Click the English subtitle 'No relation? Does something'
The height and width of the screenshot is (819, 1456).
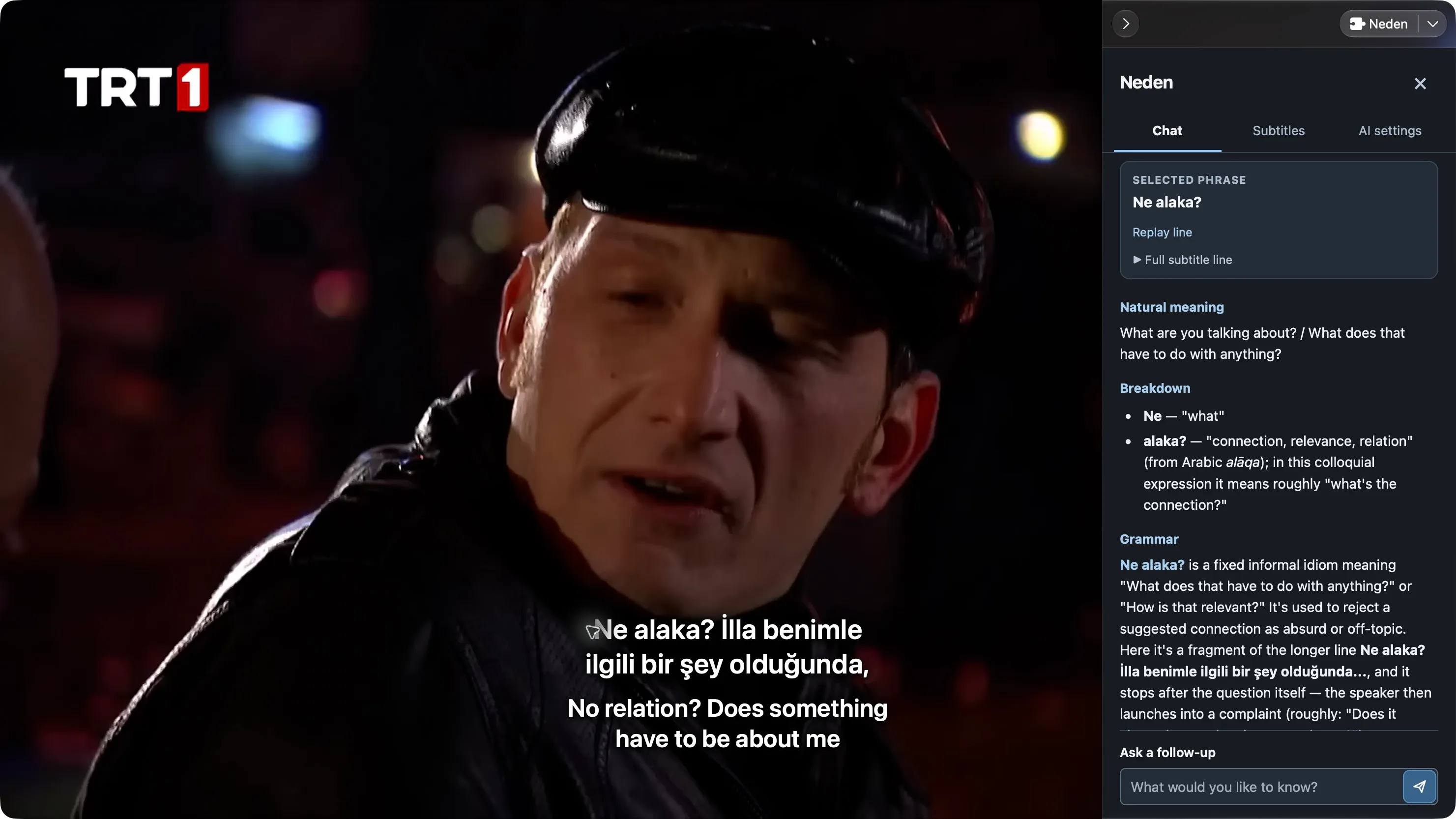[x=728, y=708]
